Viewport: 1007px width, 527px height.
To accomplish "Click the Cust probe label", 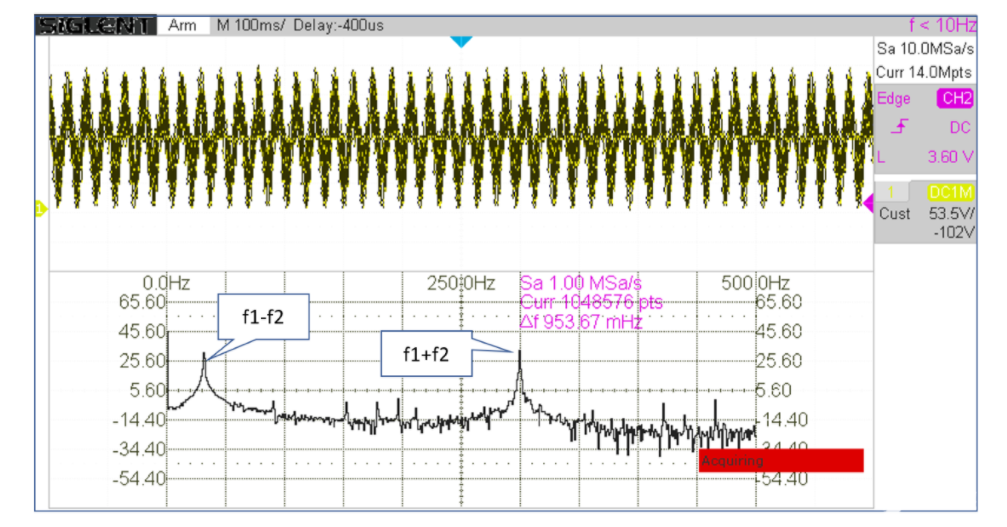I will click(895, 214).
